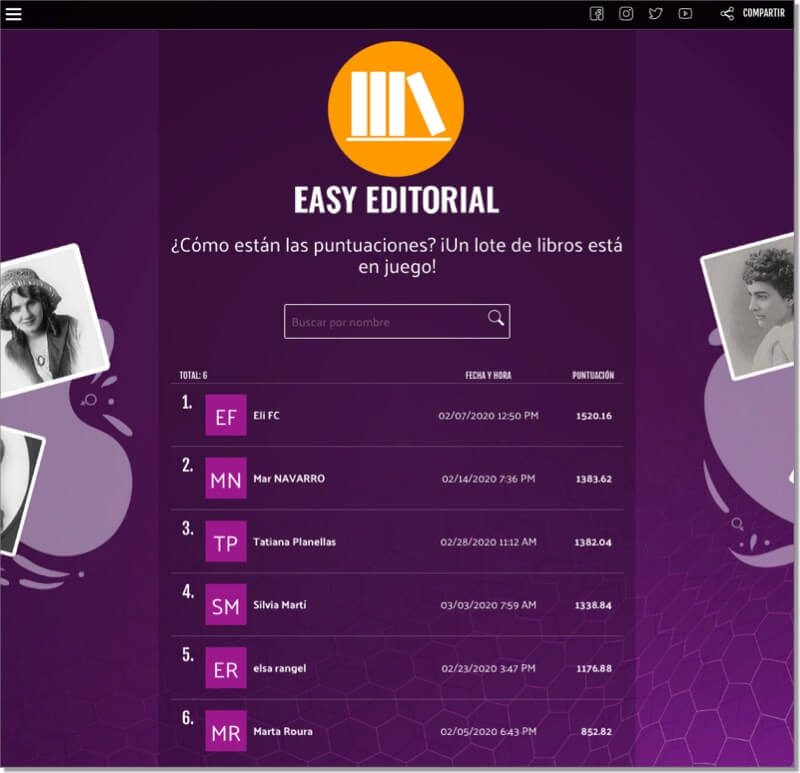Click the TP avatar tile
The width and height of the screenshot is (800, 773).
click(x=226, y=541)
